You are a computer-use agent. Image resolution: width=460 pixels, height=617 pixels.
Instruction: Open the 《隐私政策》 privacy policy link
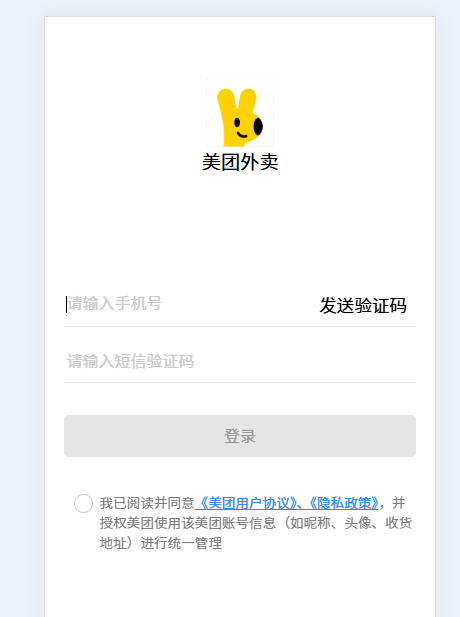point(342,503)
